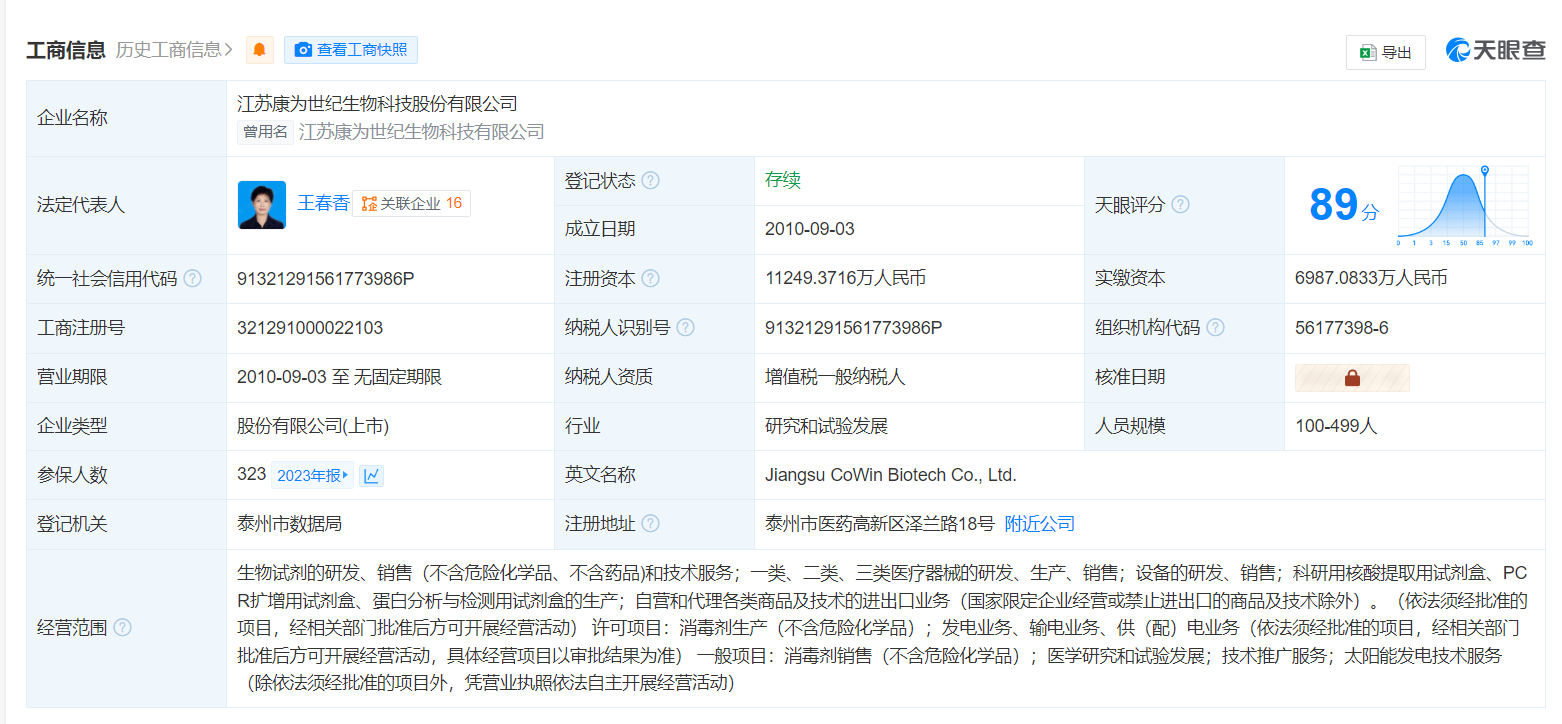This screenshot has height=724, width=1562.
Task: Click help icon beside 注册地址
Action: click(x=650, y=524)
